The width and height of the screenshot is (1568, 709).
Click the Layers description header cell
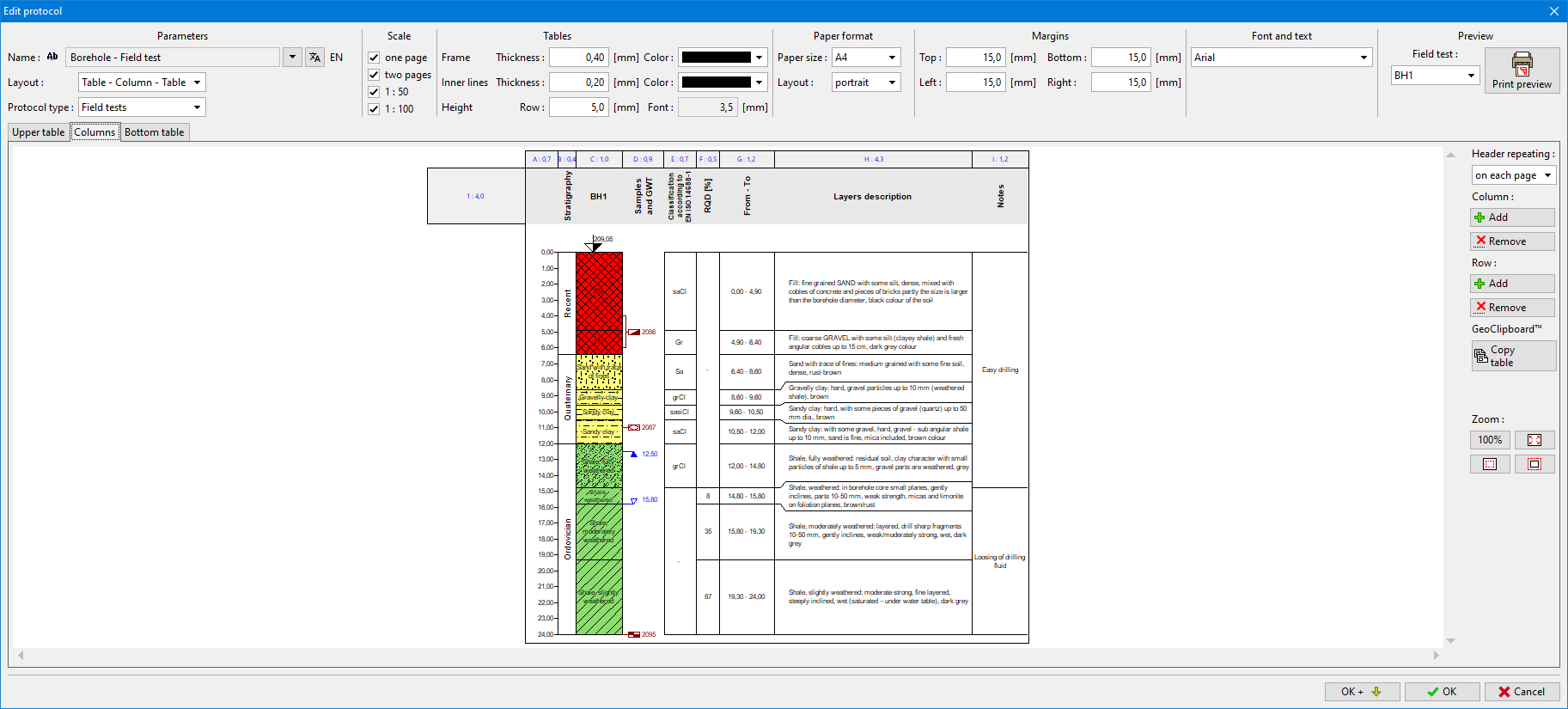point(873,196)
